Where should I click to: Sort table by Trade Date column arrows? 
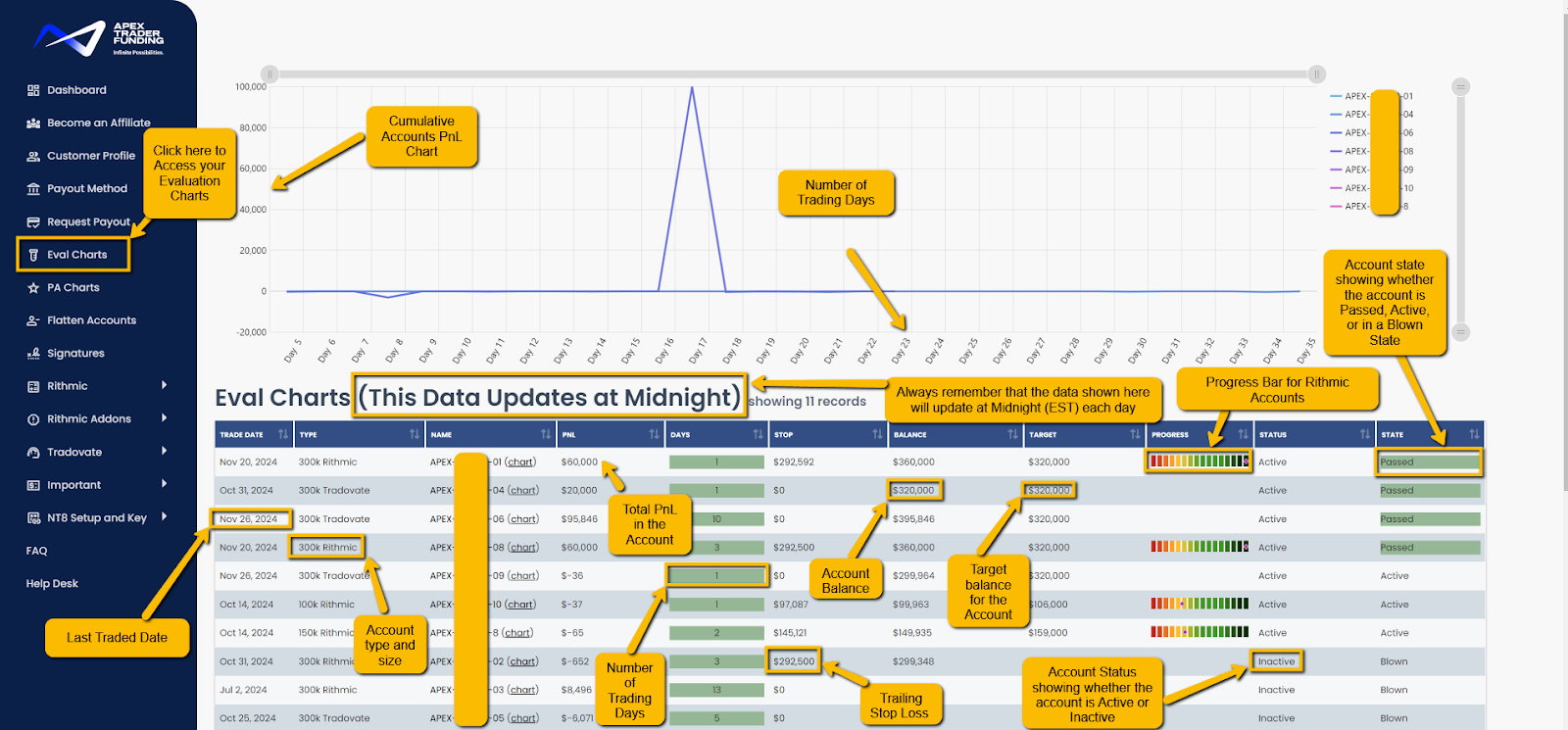(x=283, y=434)
